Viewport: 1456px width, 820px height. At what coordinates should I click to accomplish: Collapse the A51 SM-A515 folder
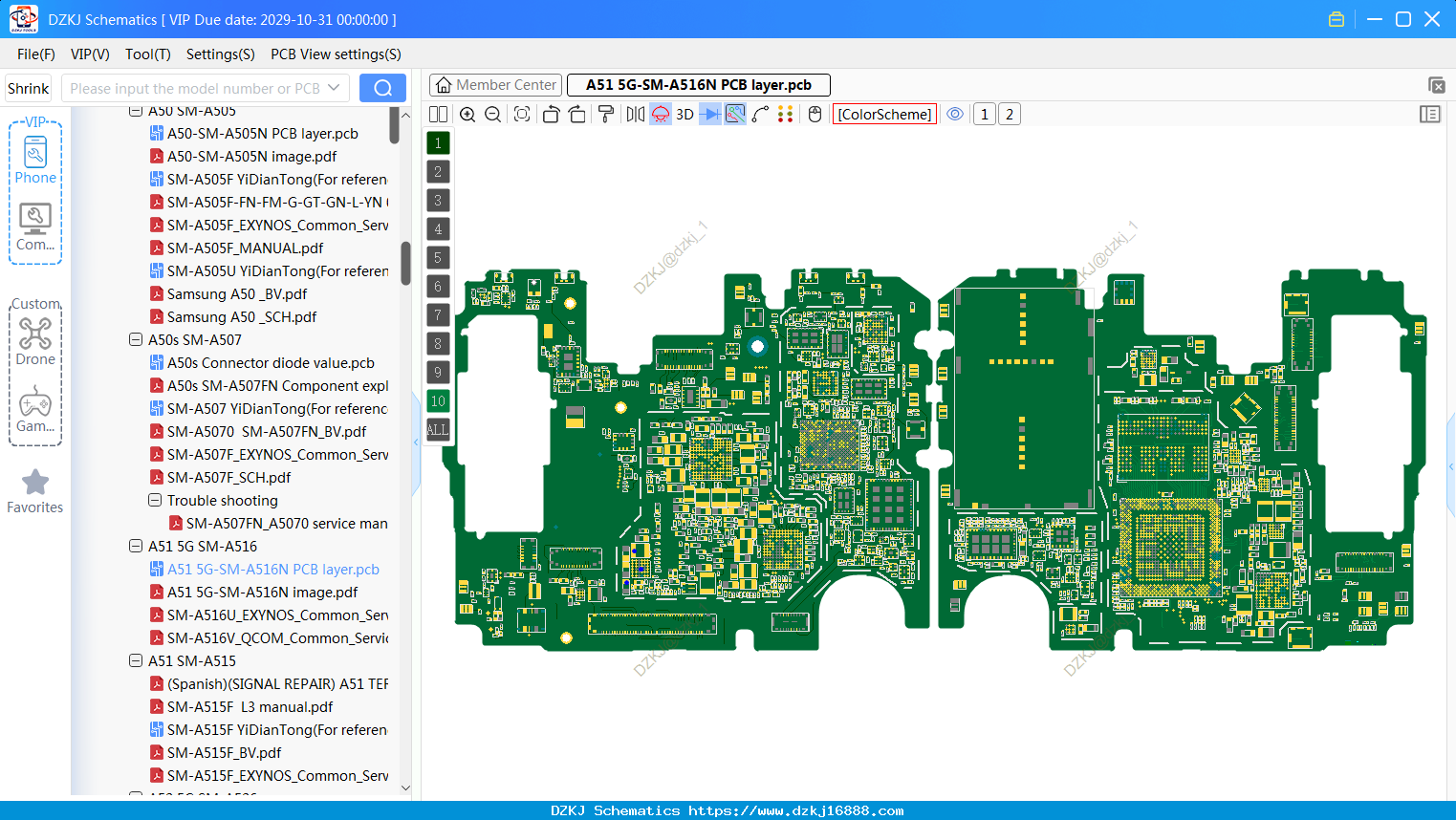pyautogui.click(x=136, y=661)
